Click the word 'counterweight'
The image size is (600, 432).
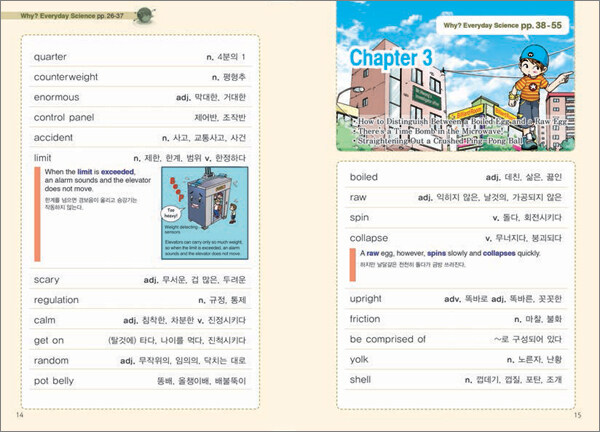pyautogui.click(x=66, y=77)
